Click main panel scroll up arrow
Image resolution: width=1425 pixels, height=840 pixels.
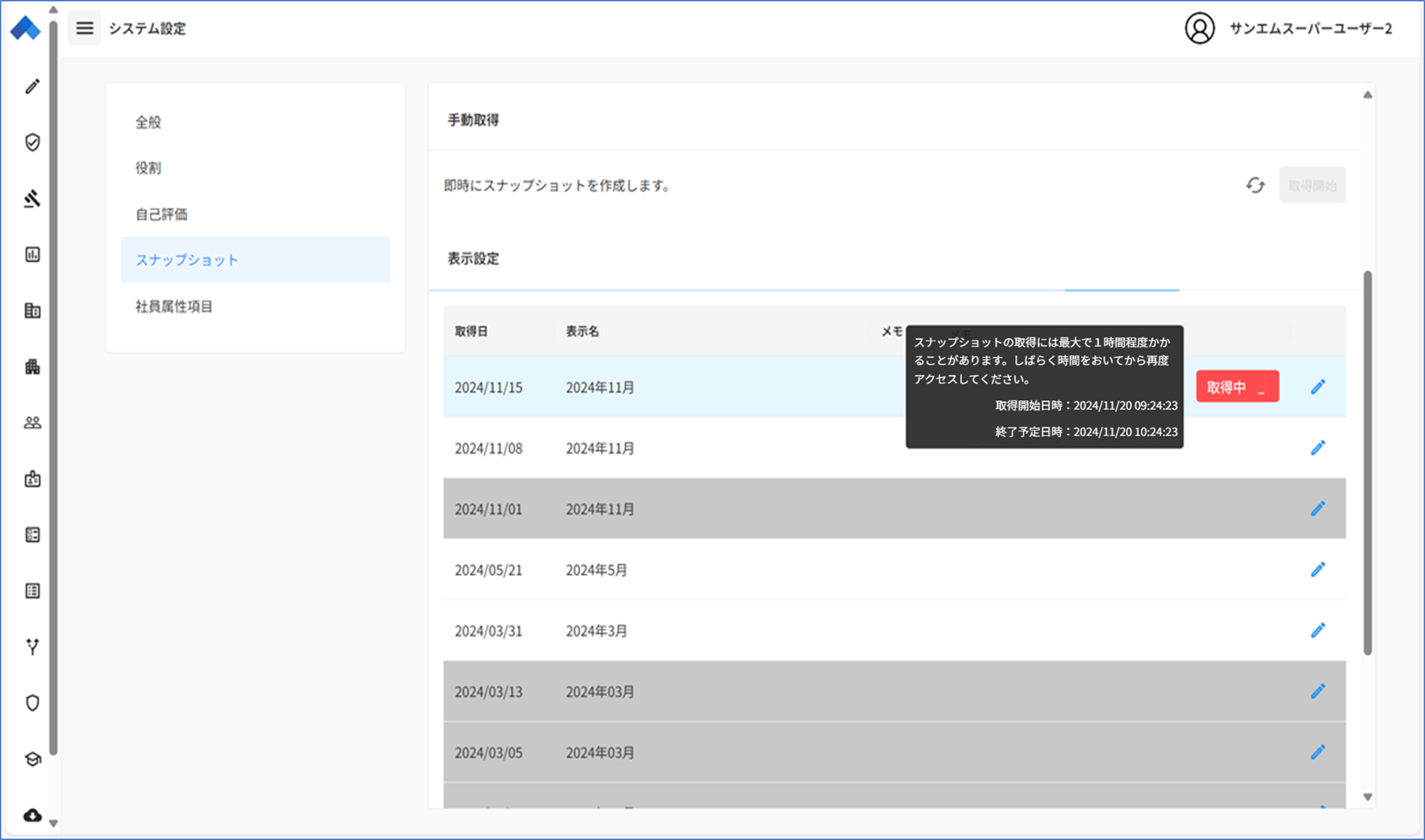[x=1367, y=94]
